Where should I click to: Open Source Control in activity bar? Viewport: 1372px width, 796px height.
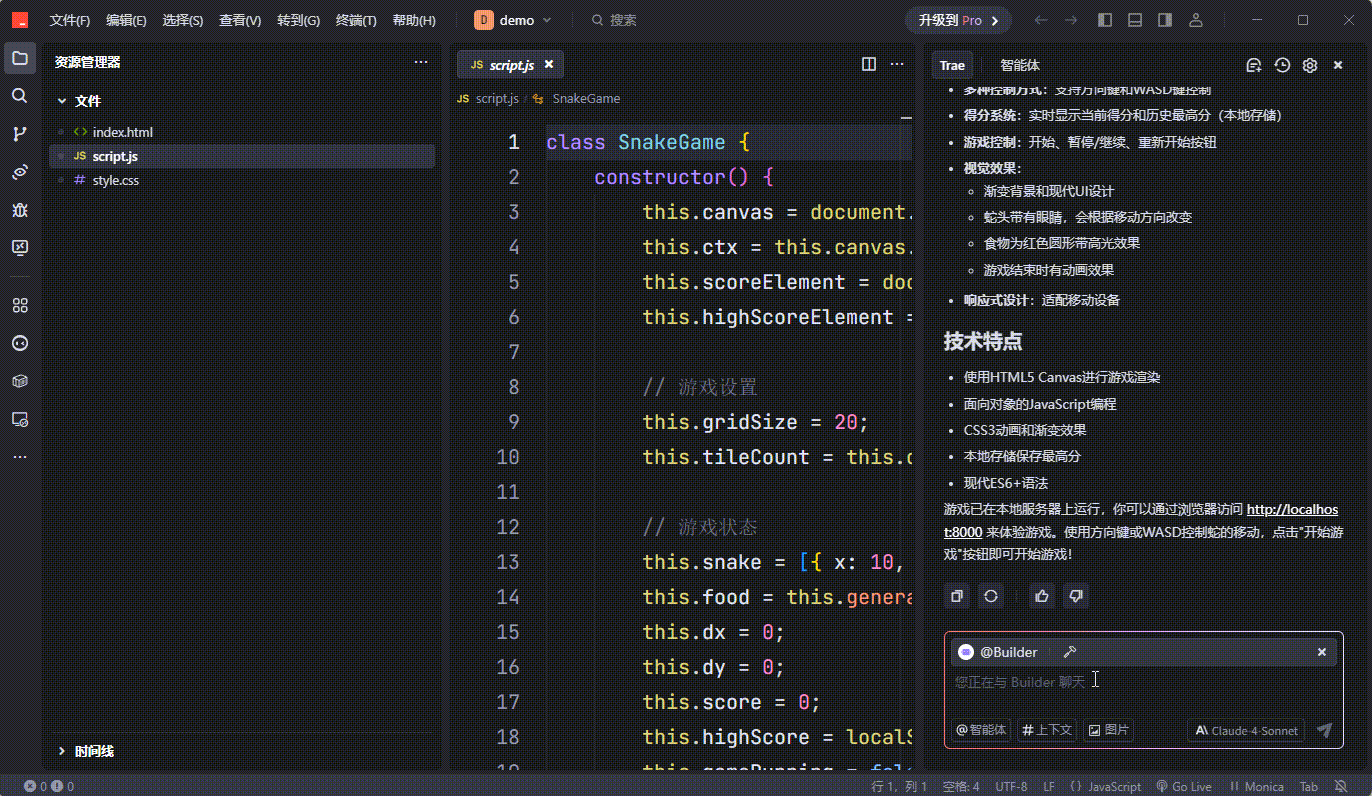(x=19, y=134)
